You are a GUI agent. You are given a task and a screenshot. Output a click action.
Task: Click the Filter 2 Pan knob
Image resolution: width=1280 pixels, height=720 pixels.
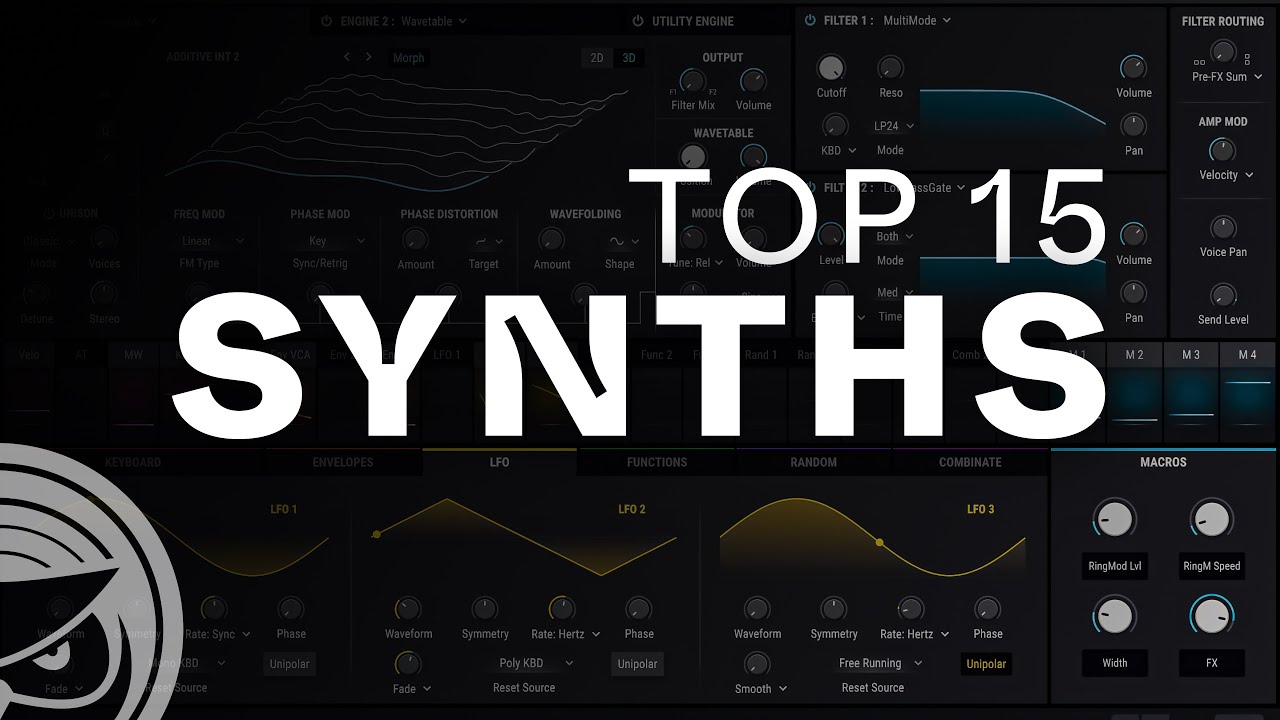point(1133,293)
